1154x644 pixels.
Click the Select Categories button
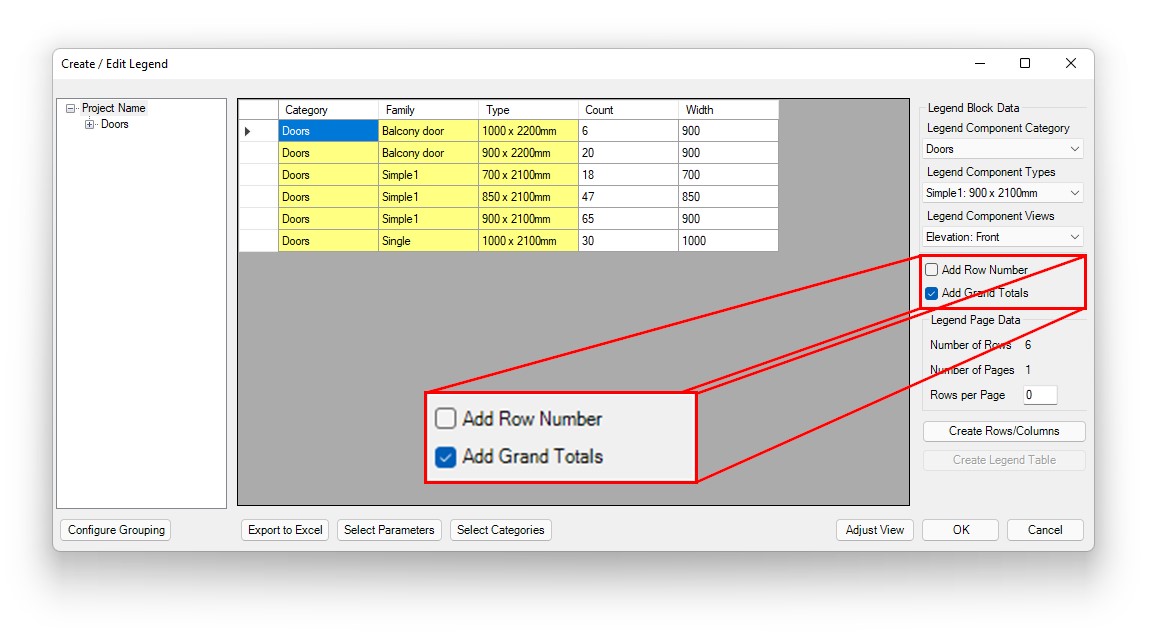pos(501,530)
